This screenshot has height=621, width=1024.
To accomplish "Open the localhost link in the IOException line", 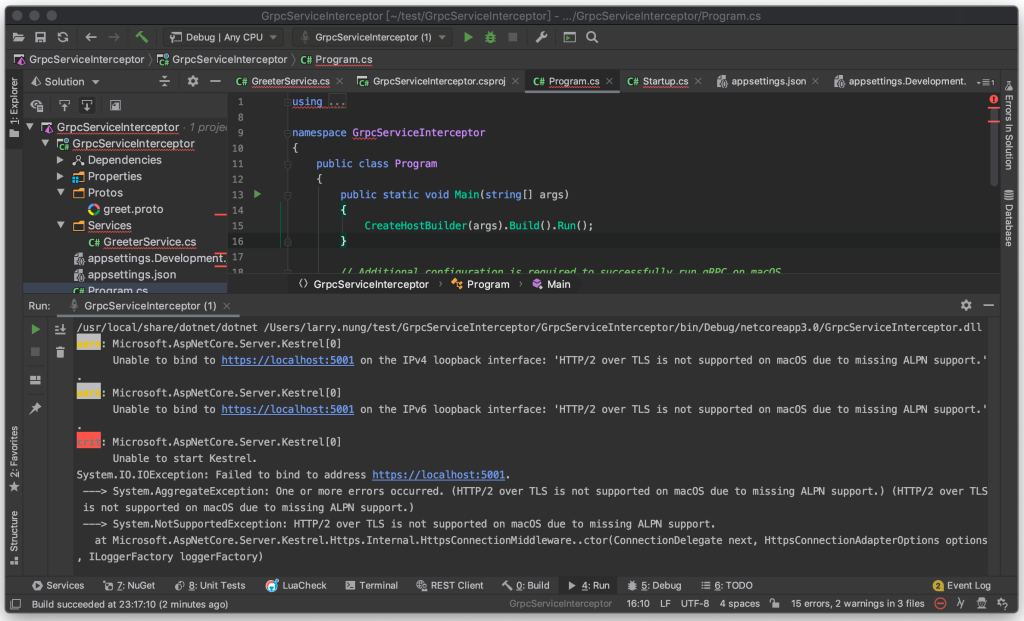I will (438, 475).
